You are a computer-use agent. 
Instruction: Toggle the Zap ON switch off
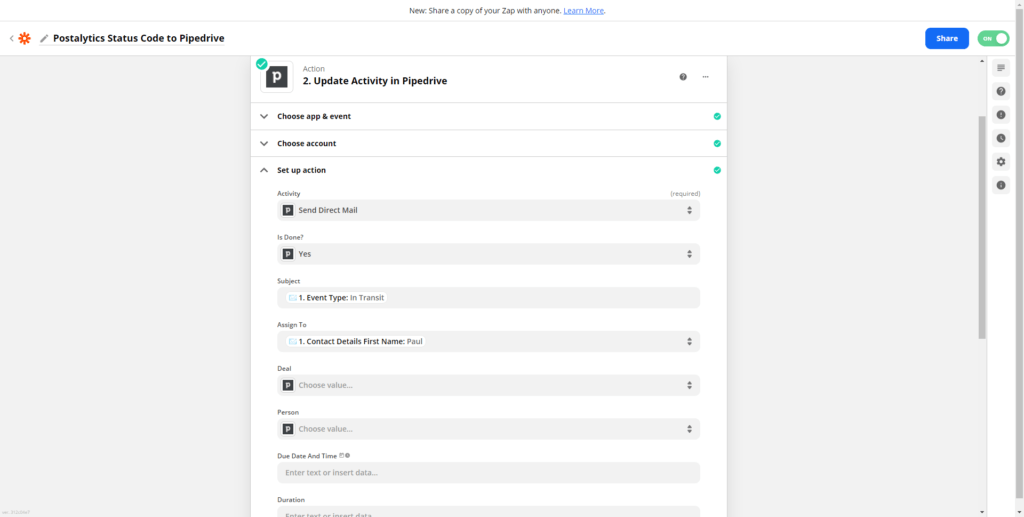click(993, 39)
